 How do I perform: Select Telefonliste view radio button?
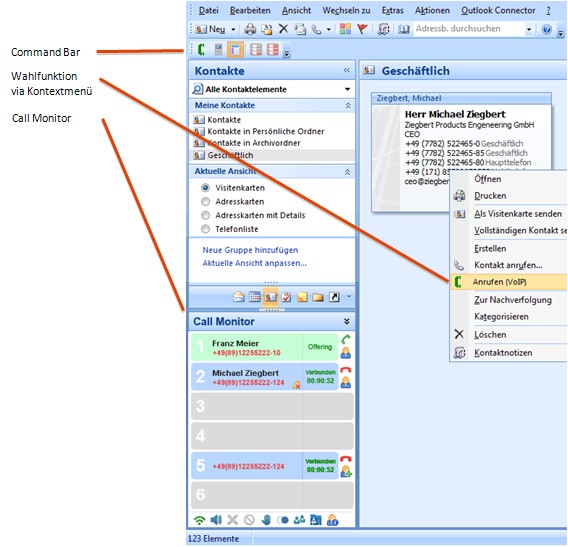point(205,229)
